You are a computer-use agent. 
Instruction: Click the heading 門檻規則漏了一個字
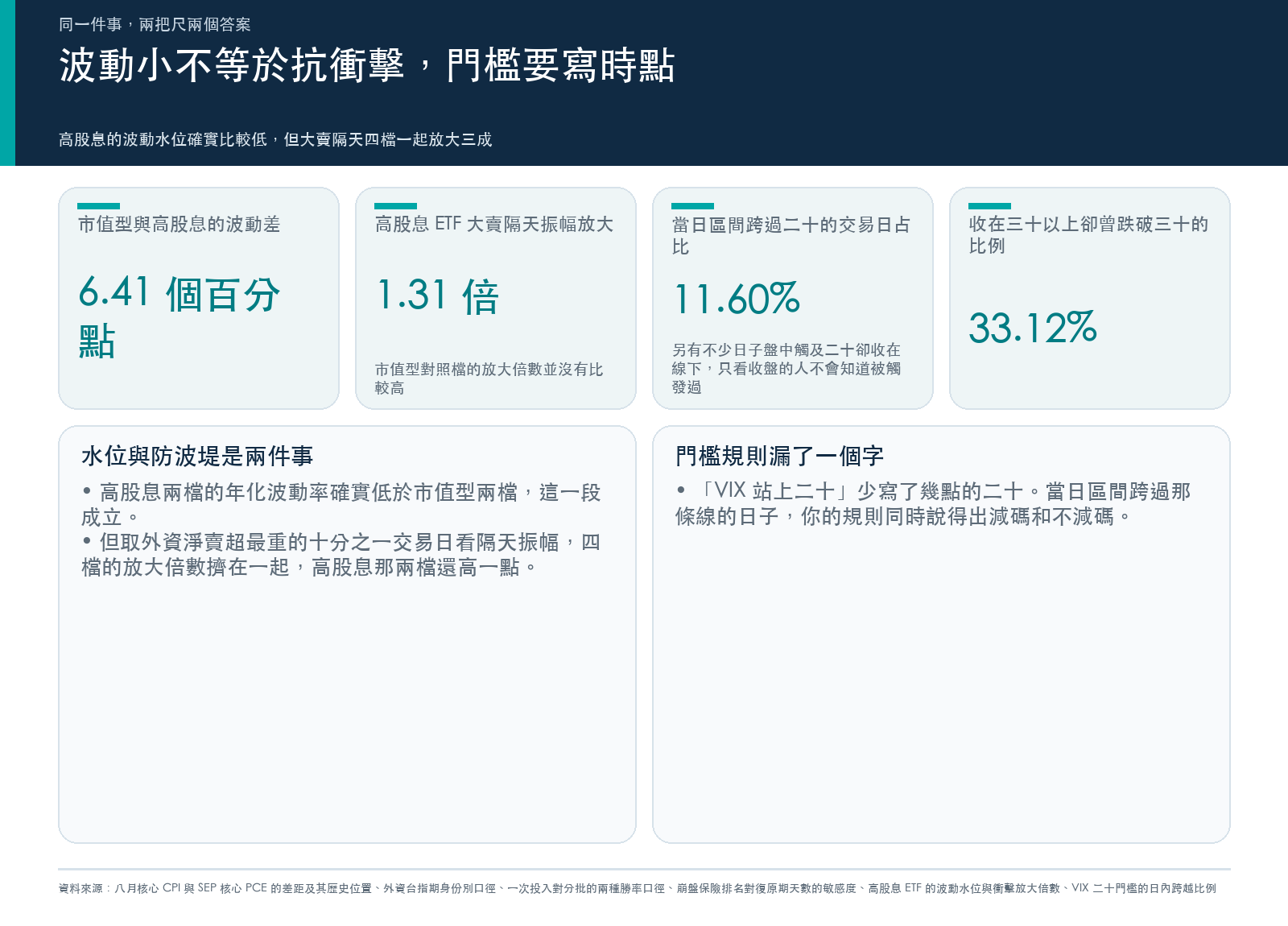(x=779, y=456)
